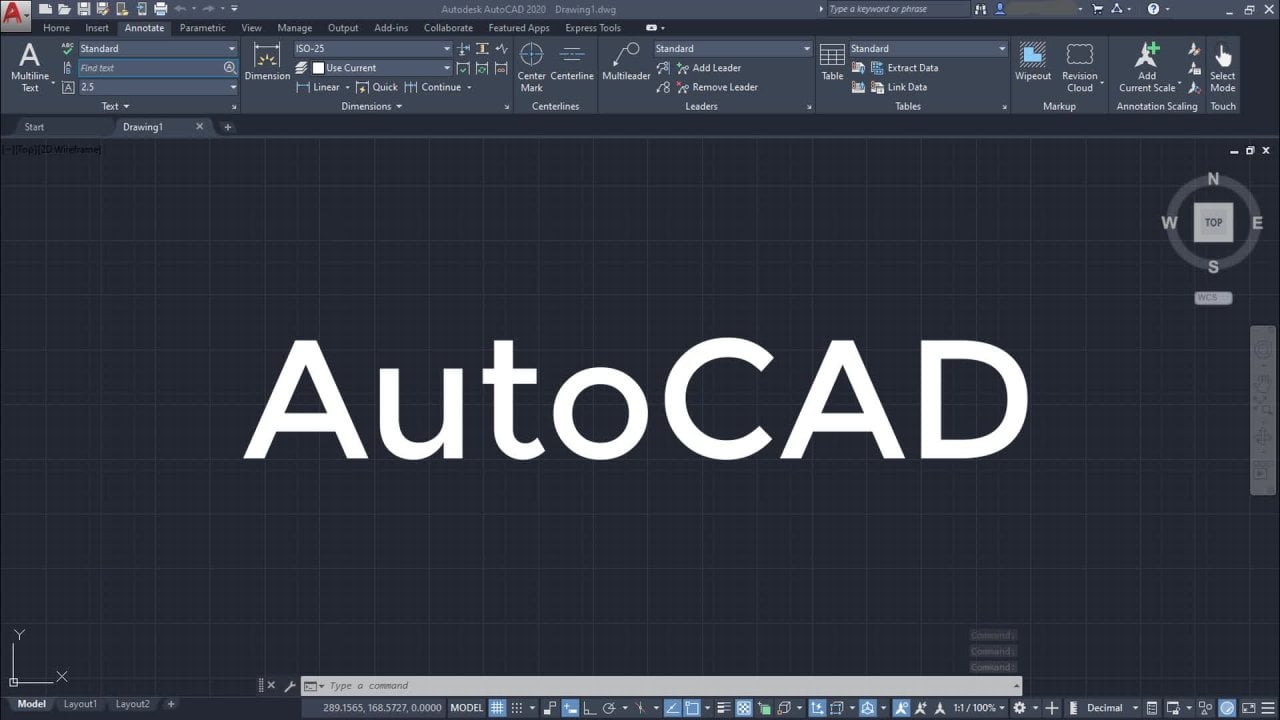Switch to the Parametric ribbon tab

coord(202,28)
